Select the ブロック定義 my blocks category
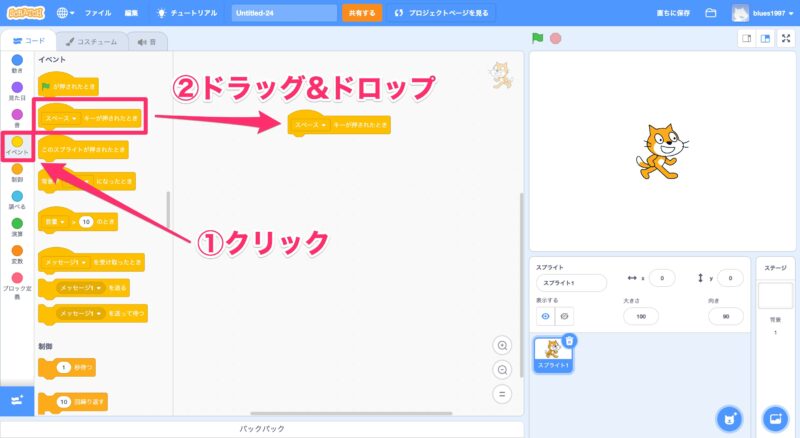Viewport: 800px width, 438px height. [17, 285]
